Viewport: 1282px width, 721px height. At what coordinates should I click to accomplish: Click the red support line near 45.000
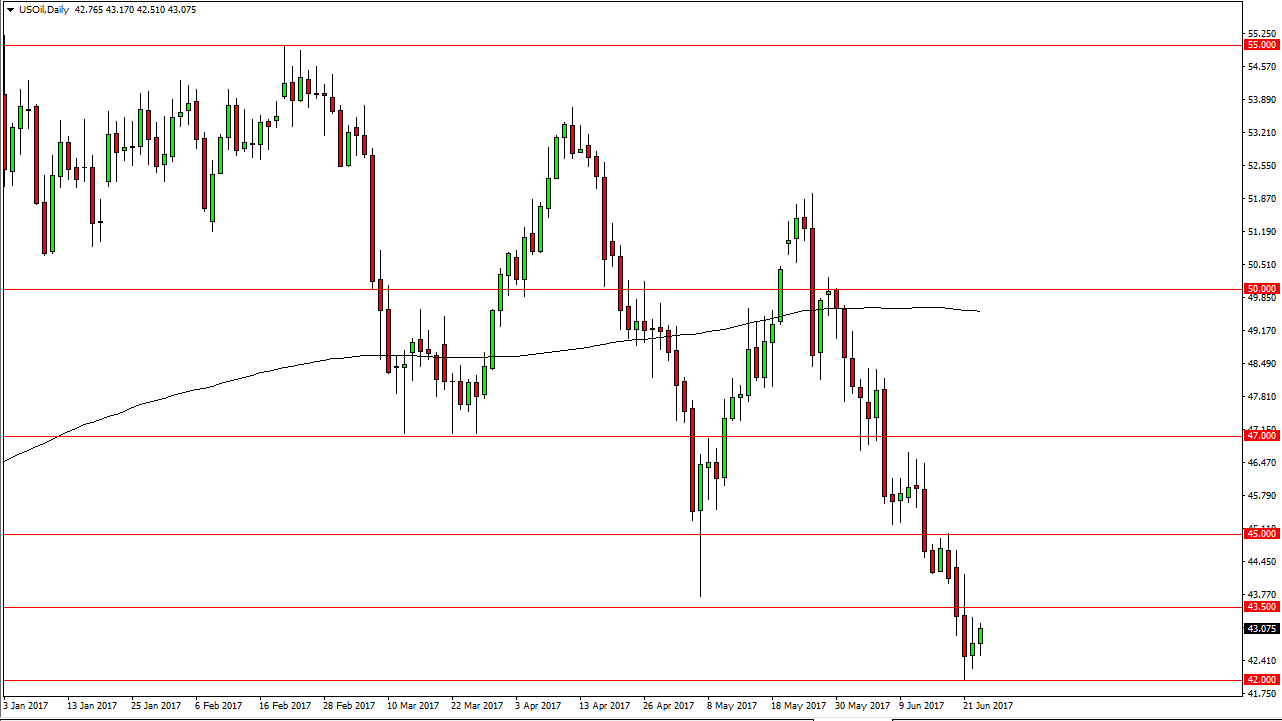click(x=600, y=533)
